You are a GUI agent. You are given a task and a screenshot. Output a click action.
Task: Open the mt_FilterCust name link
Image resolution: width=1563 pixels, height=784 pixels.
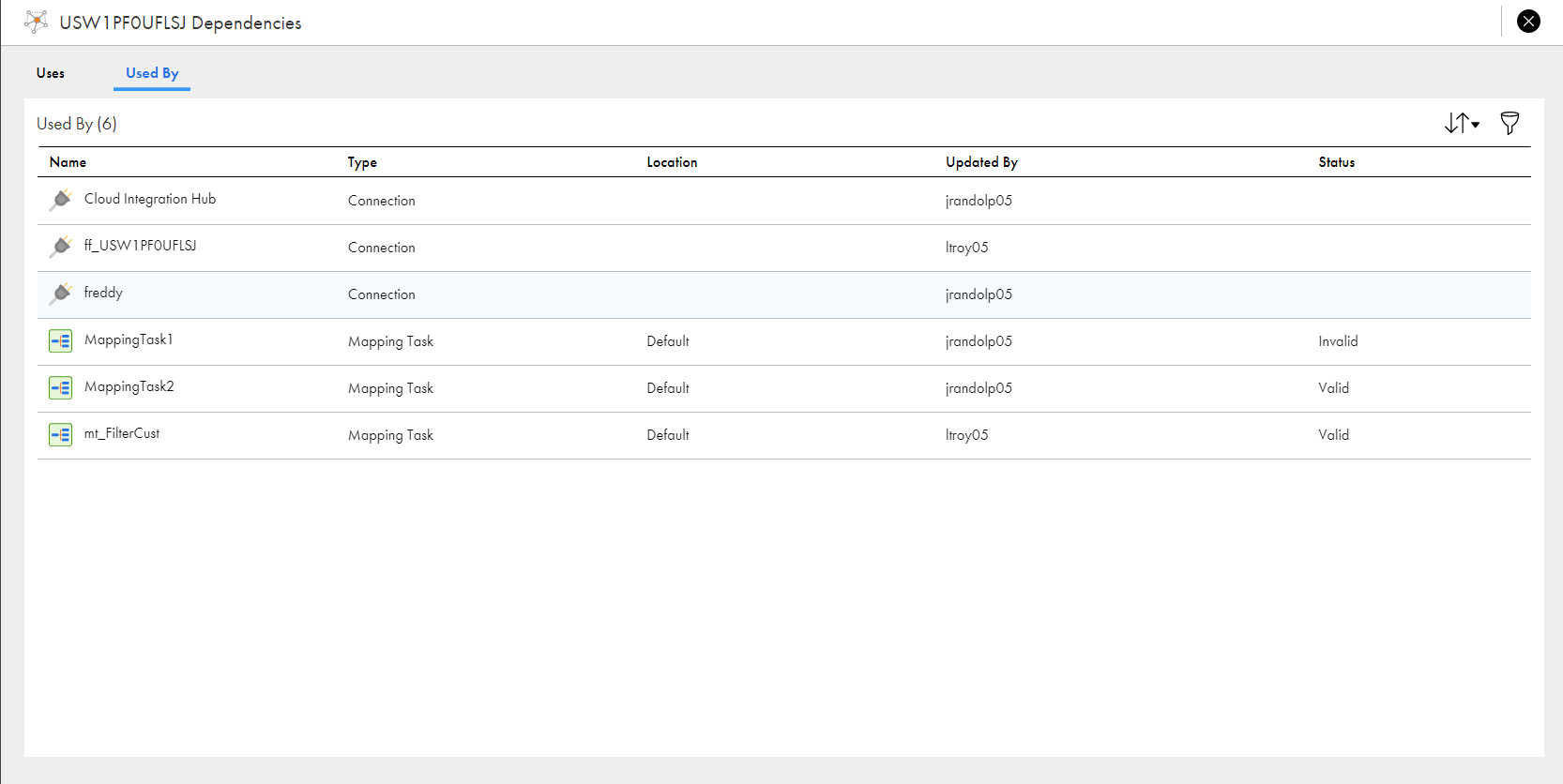coord(122,433)
